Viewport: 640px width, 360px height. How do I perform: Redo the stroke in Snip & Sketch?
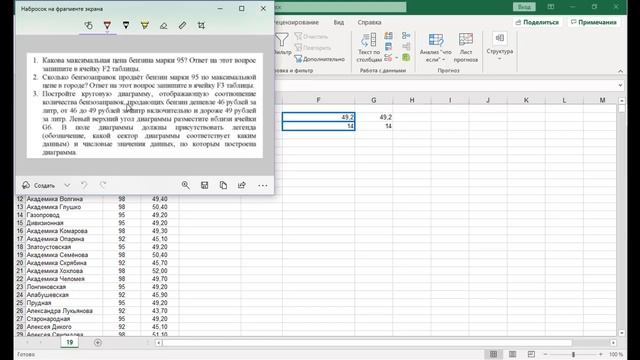(x=103, y=185)
